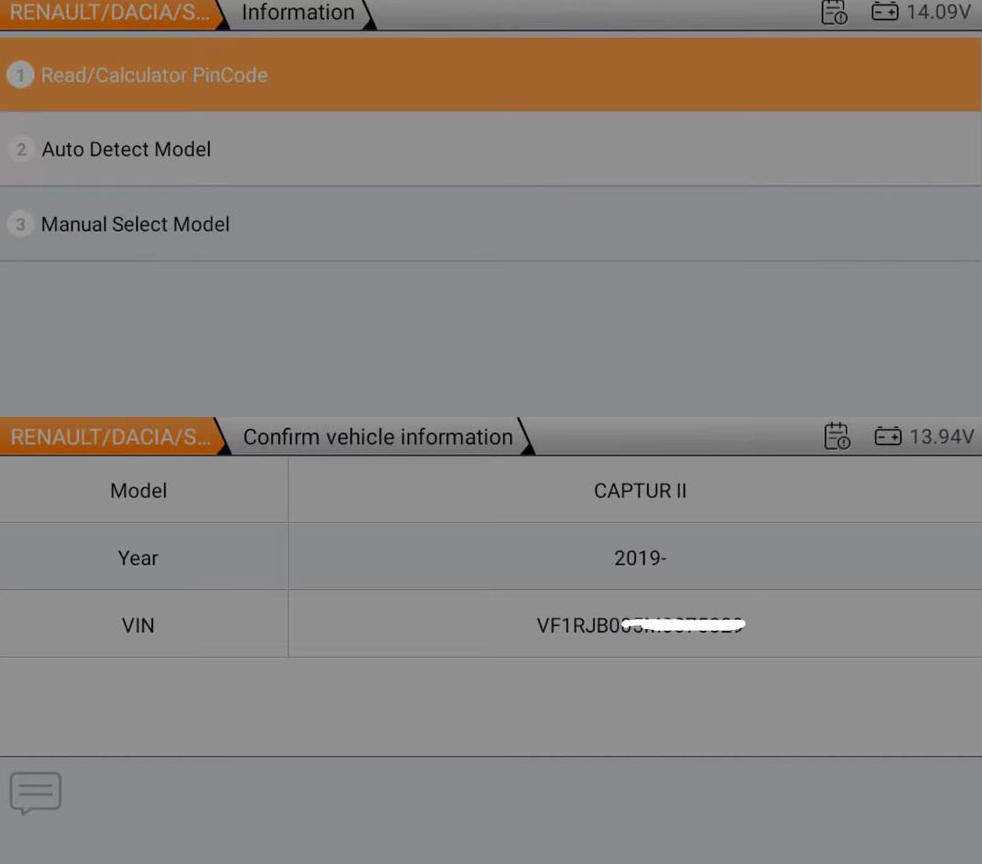Click the 13.94V voltage reading
982x864 pixels.
point(941,436)
